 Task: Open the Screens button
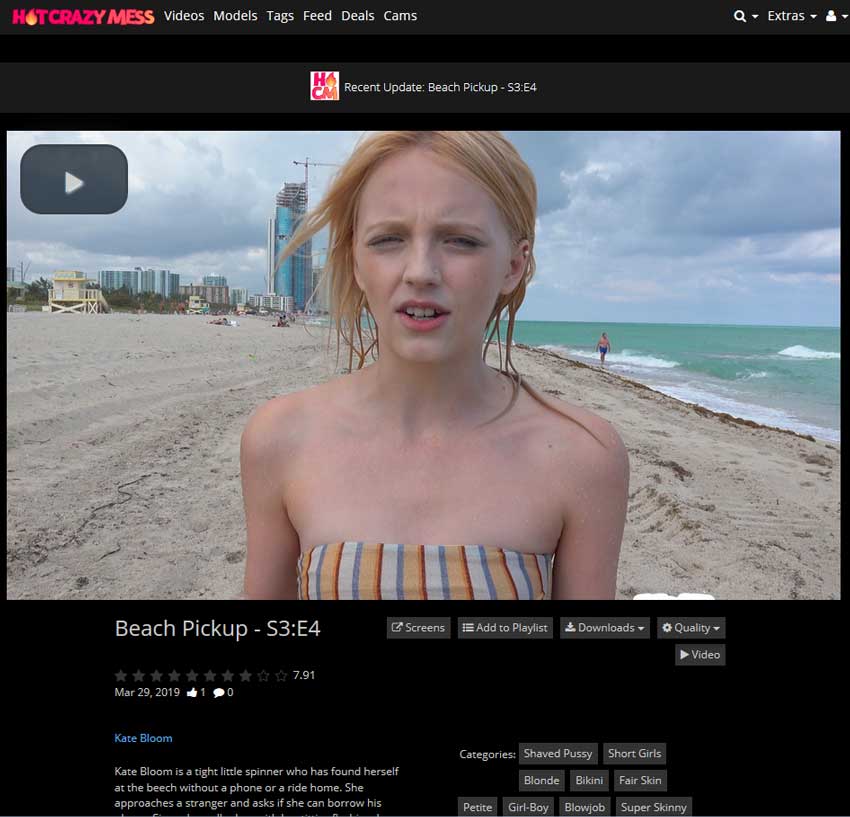(x=418, y=628)
